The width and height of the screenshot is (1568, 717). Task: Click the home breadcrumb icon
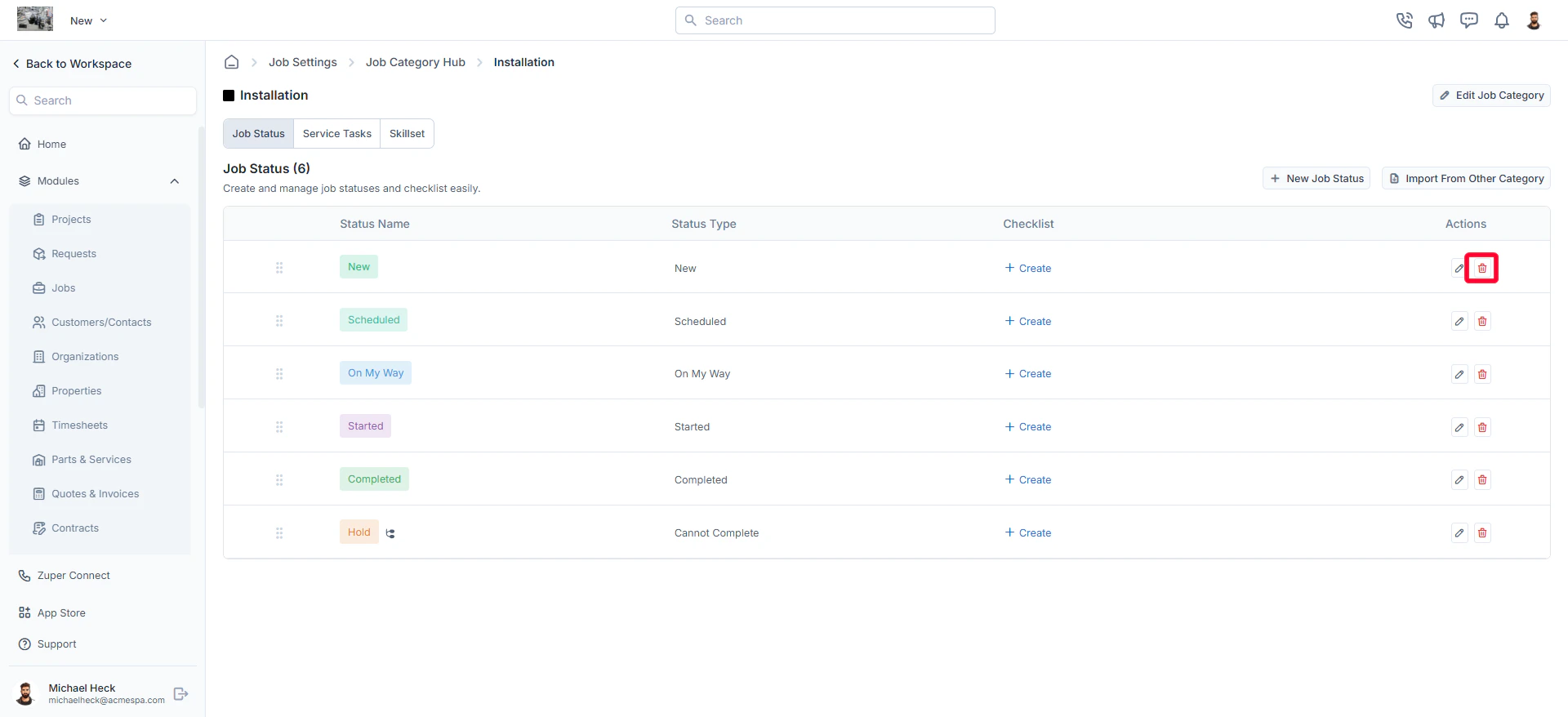[x=232, y=62]
